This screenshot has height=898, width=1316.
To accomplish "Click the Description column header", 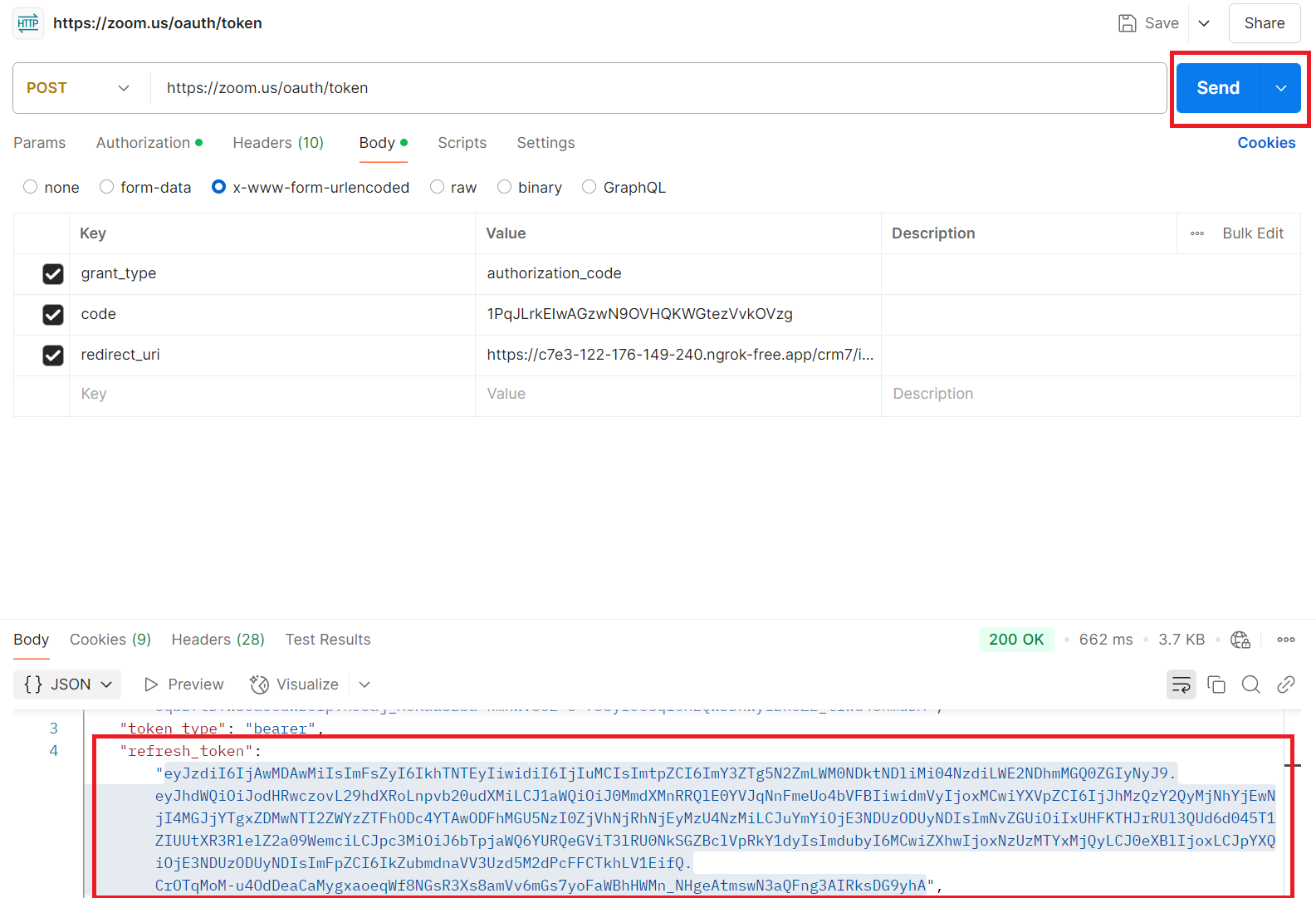I will pos(933,233).
